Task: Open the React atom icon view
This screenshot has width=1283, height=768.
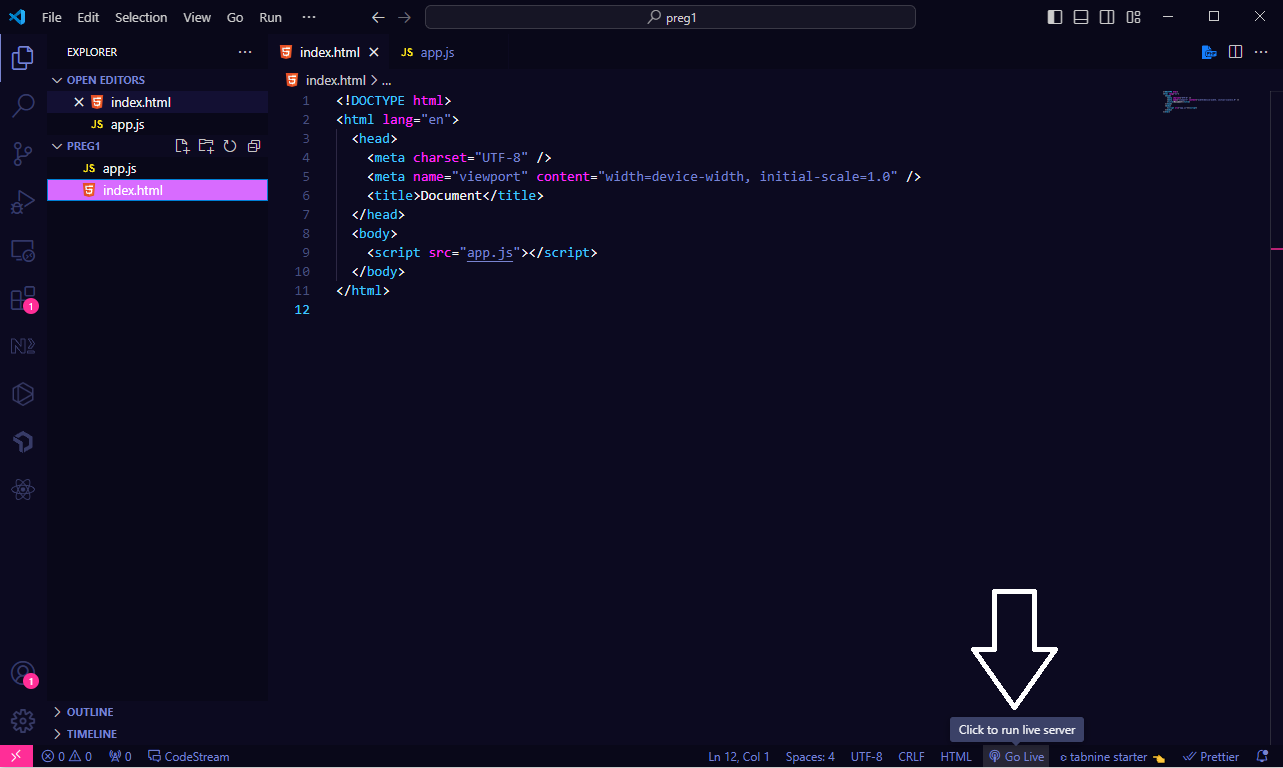Action: [x=22, y=490]
